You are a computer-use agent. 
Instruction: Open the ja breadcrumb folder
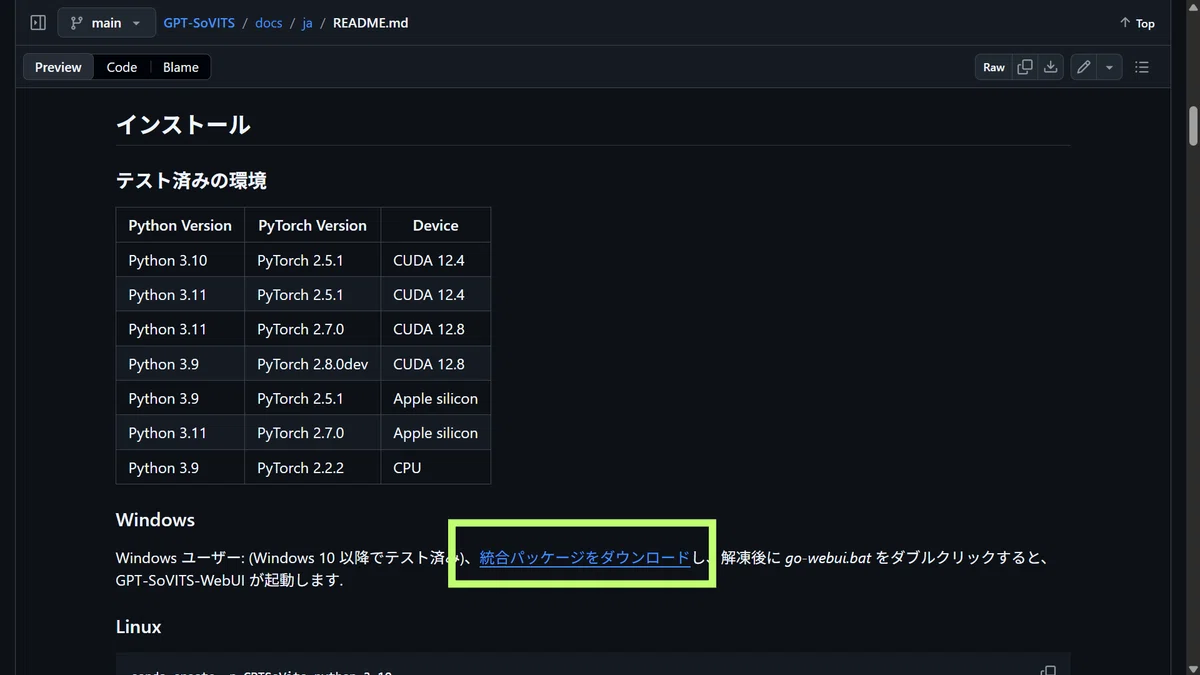307,23
